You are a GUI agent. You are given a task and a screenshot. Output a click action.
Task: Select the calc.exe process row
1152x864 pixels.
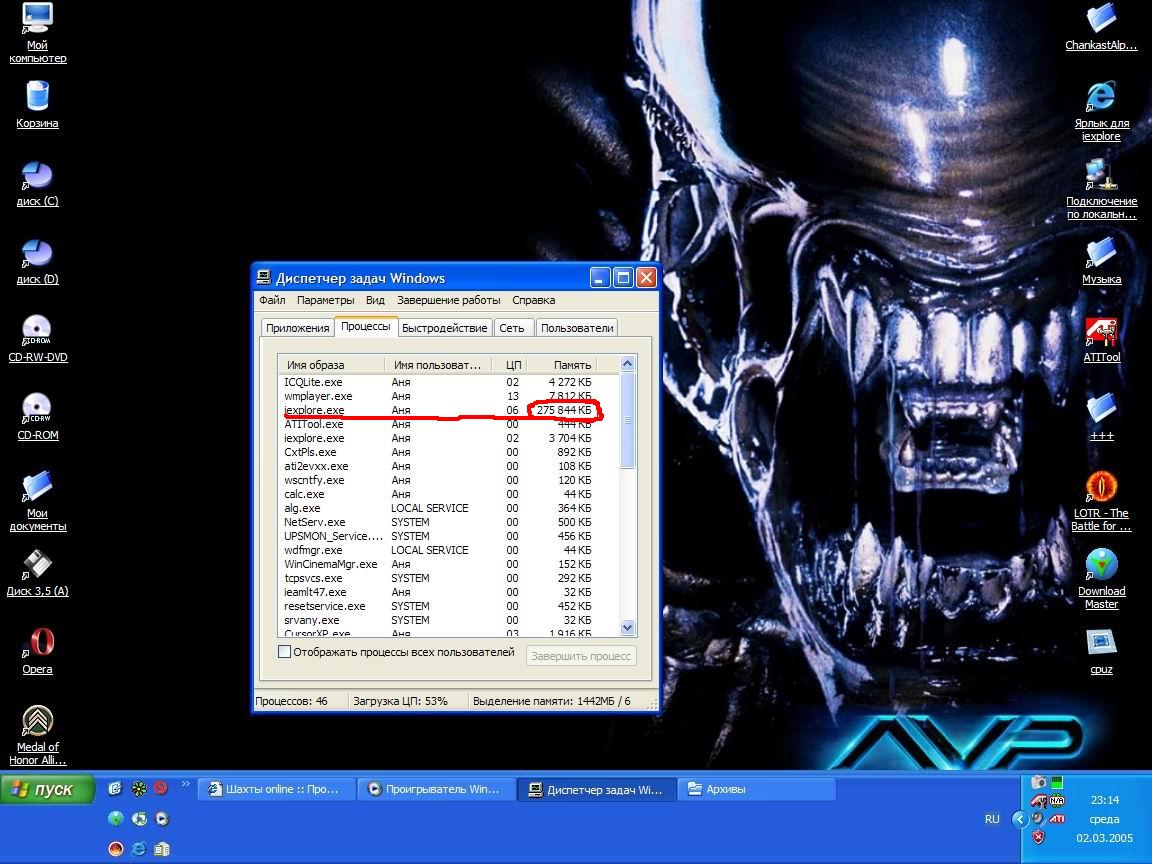tap(448, 494)
